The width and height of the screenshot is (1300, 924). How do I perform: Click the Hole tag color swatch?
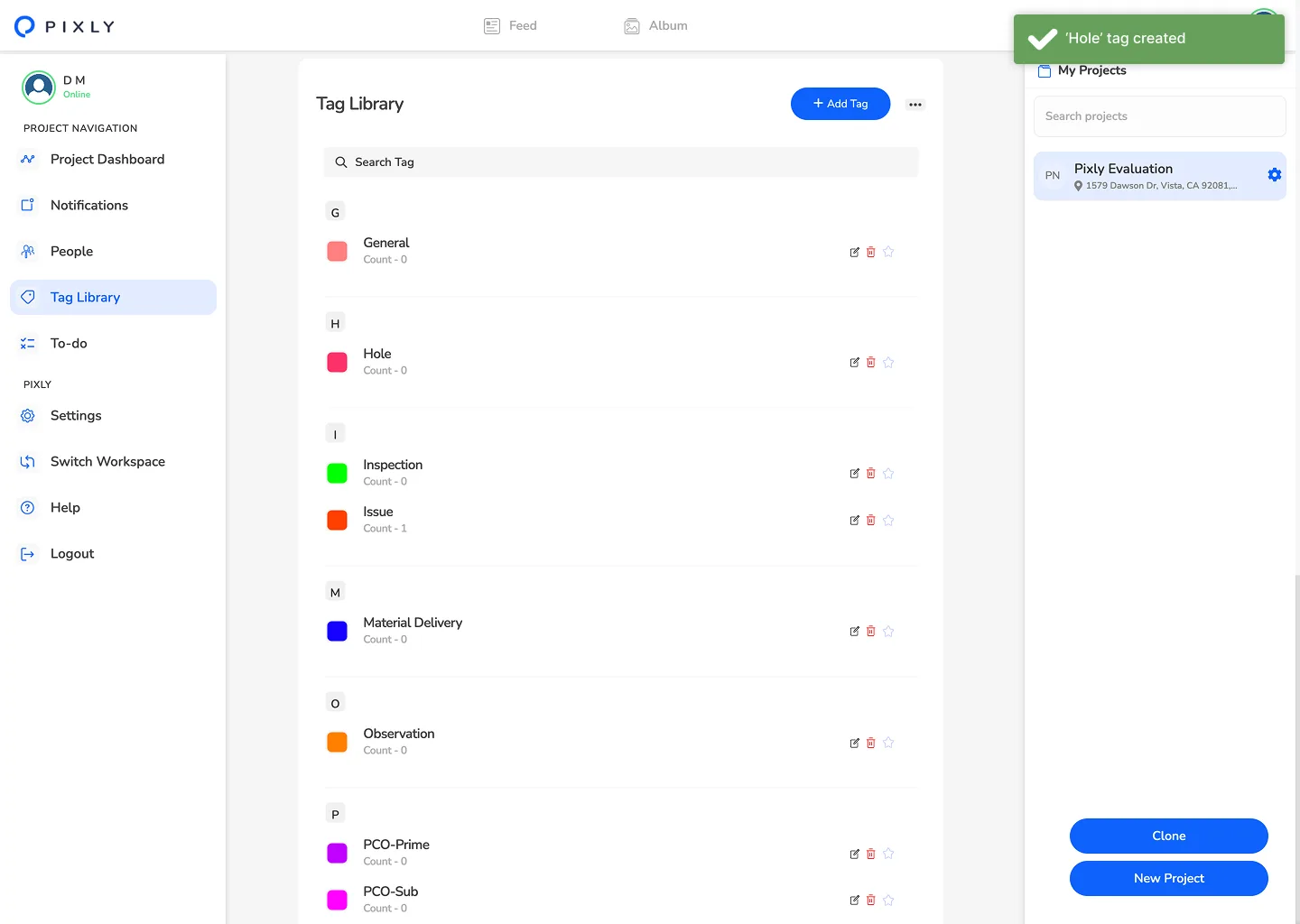click(337, 362)
